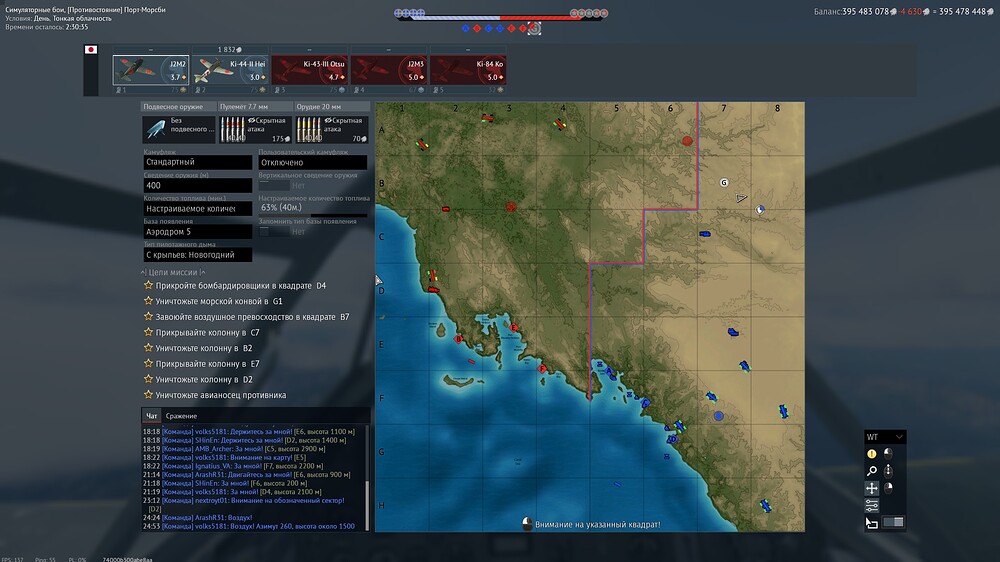Screen dimensions: 1000x562
Task: Toggle remember spawn base type switch
Action: coord(274,232)
